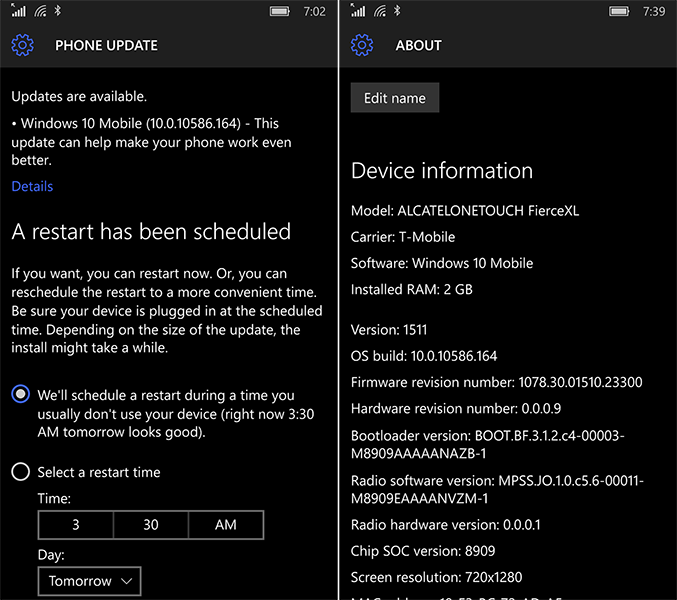Tap Bluetooth icon in Phone Update status bar

click(x=57, y=10)
